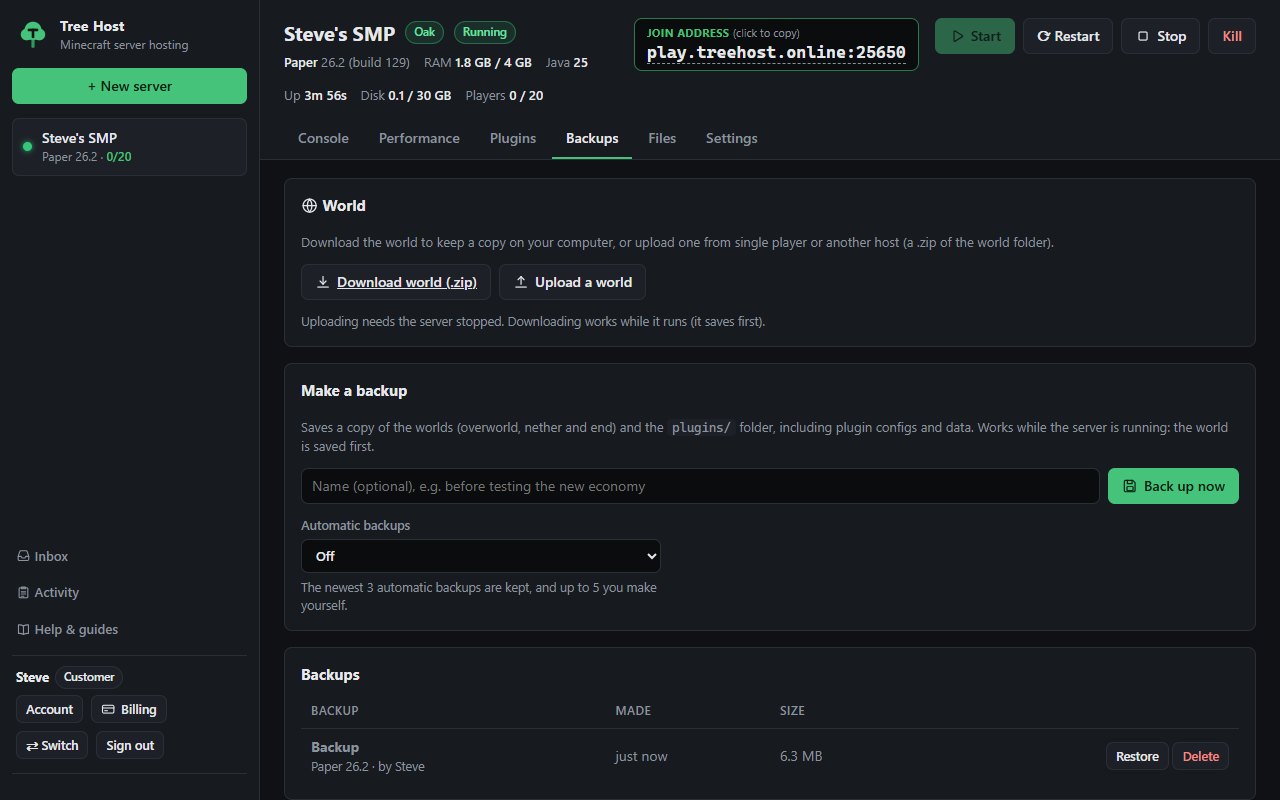Click the Inbox tray icon

23,556
